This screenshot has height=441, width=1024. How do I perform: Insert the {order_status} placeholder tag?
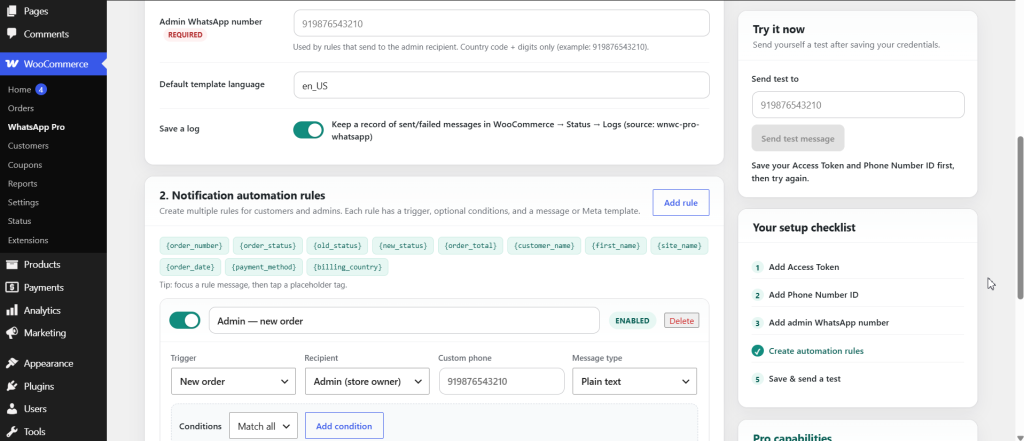point(268,246)
